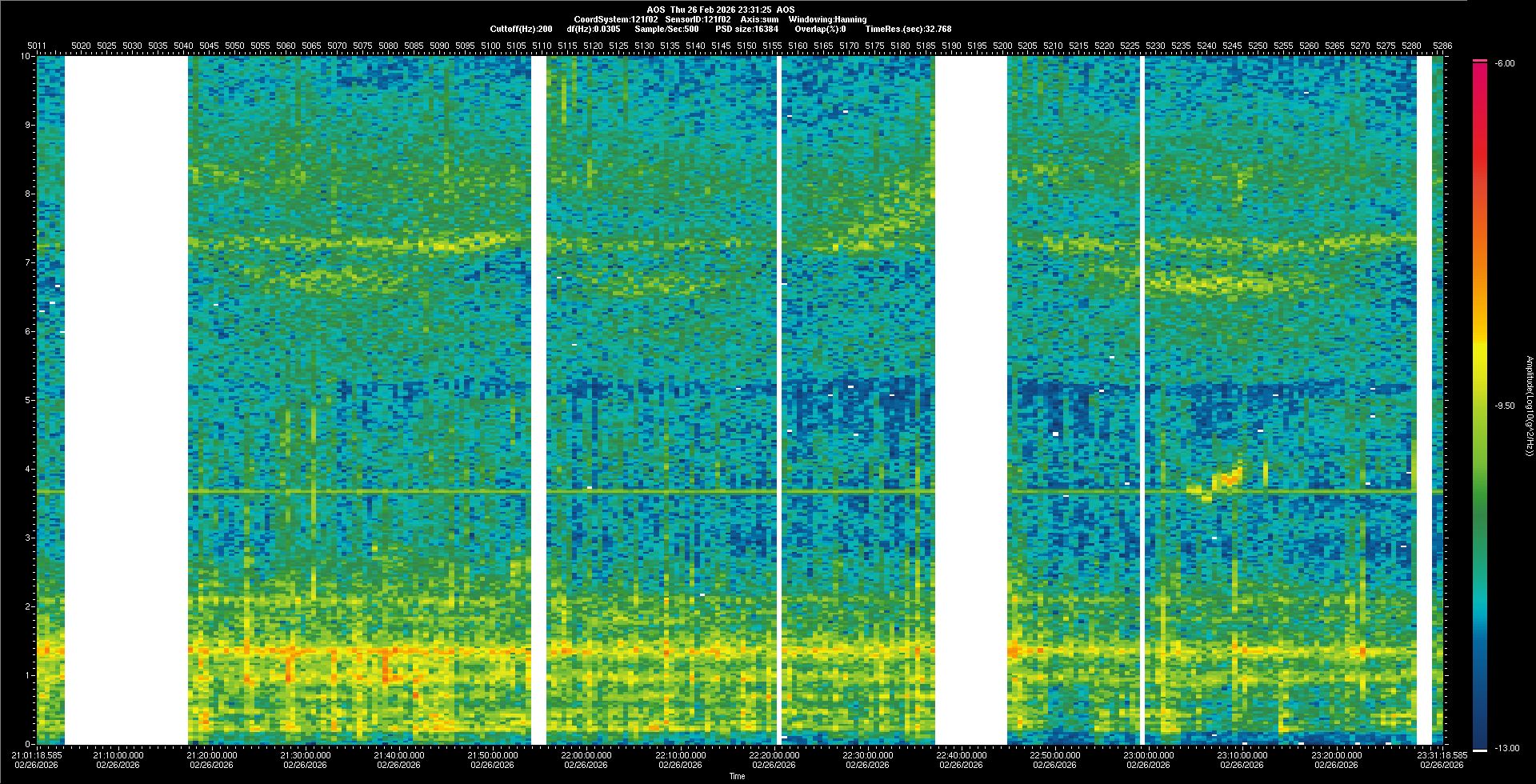Click the 23:10:00.000 time axis label
The width and height of the screenshot is (1536, 784).
click(x=1242, y=754)
